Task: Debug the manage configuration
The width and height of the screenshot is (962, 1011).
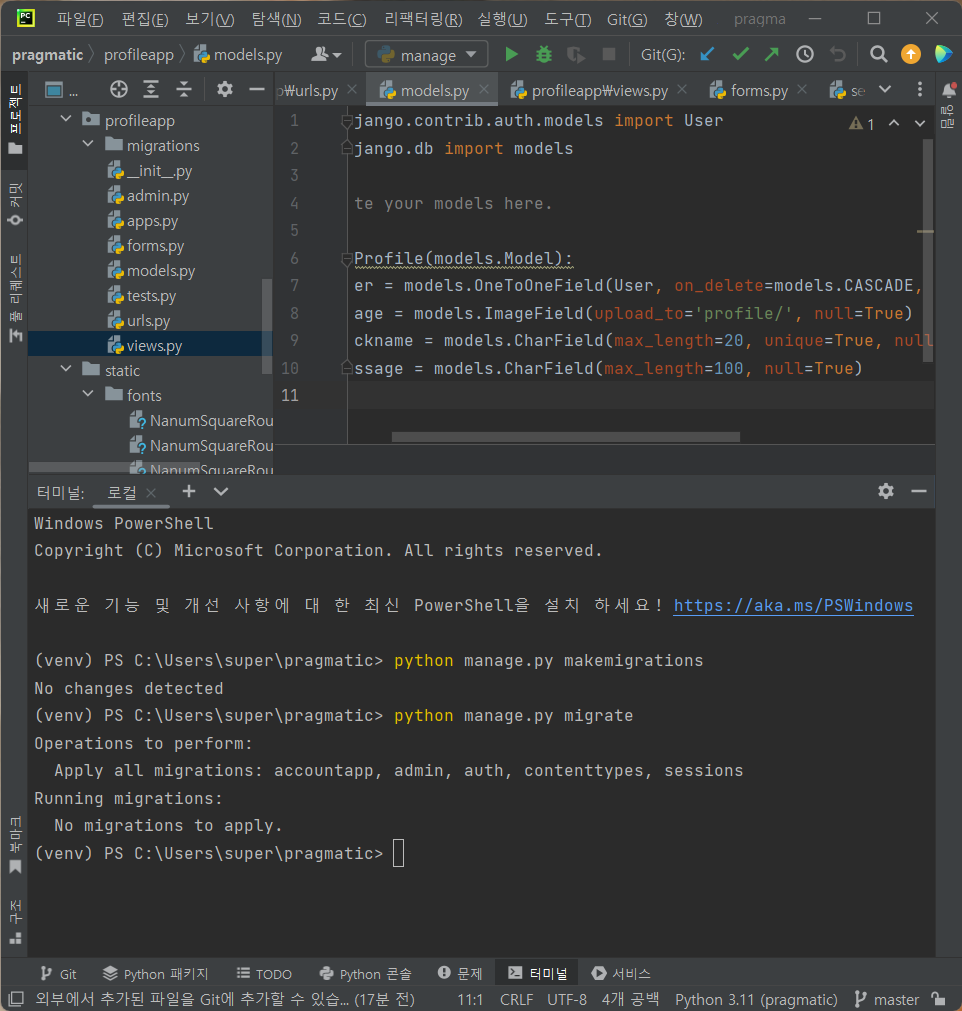Action: pos(544,55)
